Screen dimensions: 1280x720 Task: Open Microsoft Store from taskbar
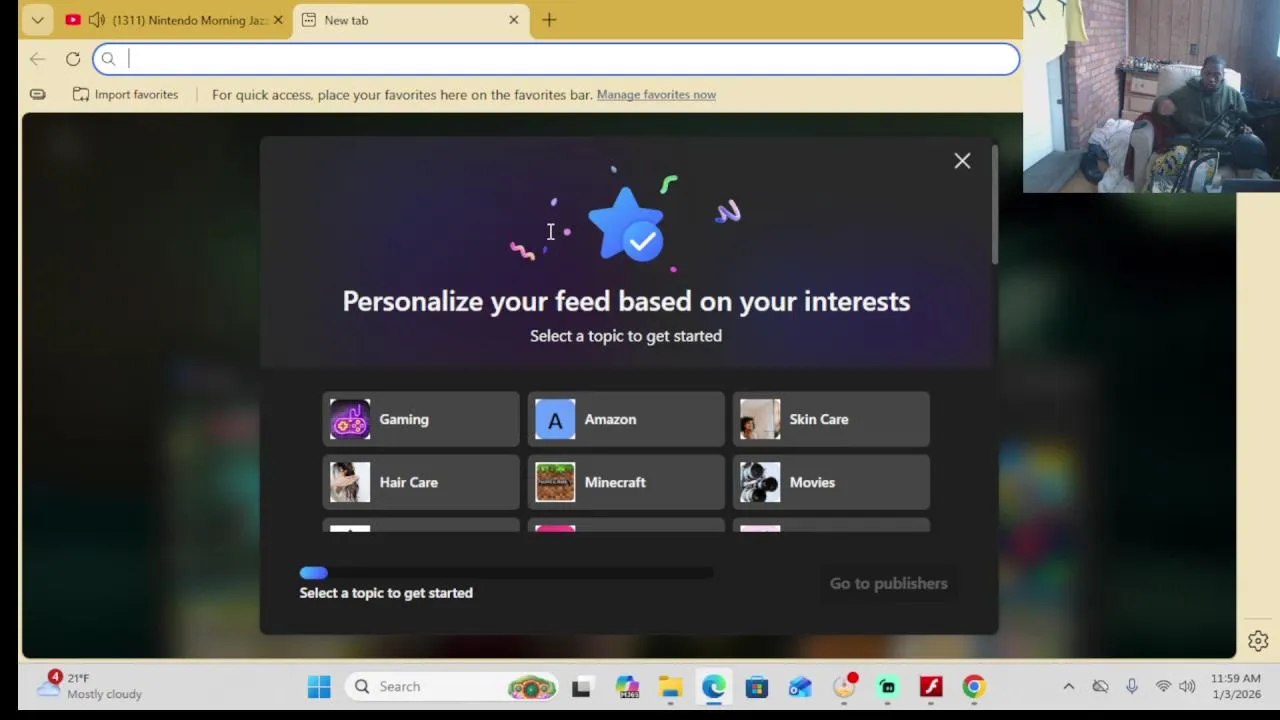pyautogui.click(x=757, y=687)
